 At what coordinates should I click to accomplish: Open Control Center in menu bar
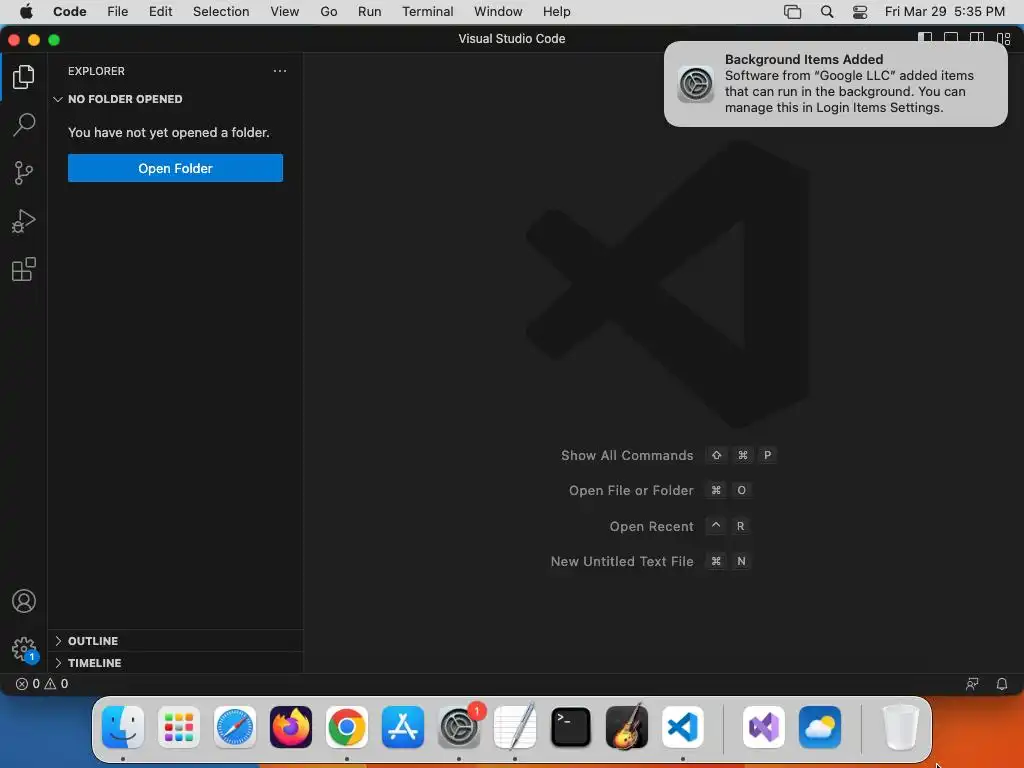[860, 12]
